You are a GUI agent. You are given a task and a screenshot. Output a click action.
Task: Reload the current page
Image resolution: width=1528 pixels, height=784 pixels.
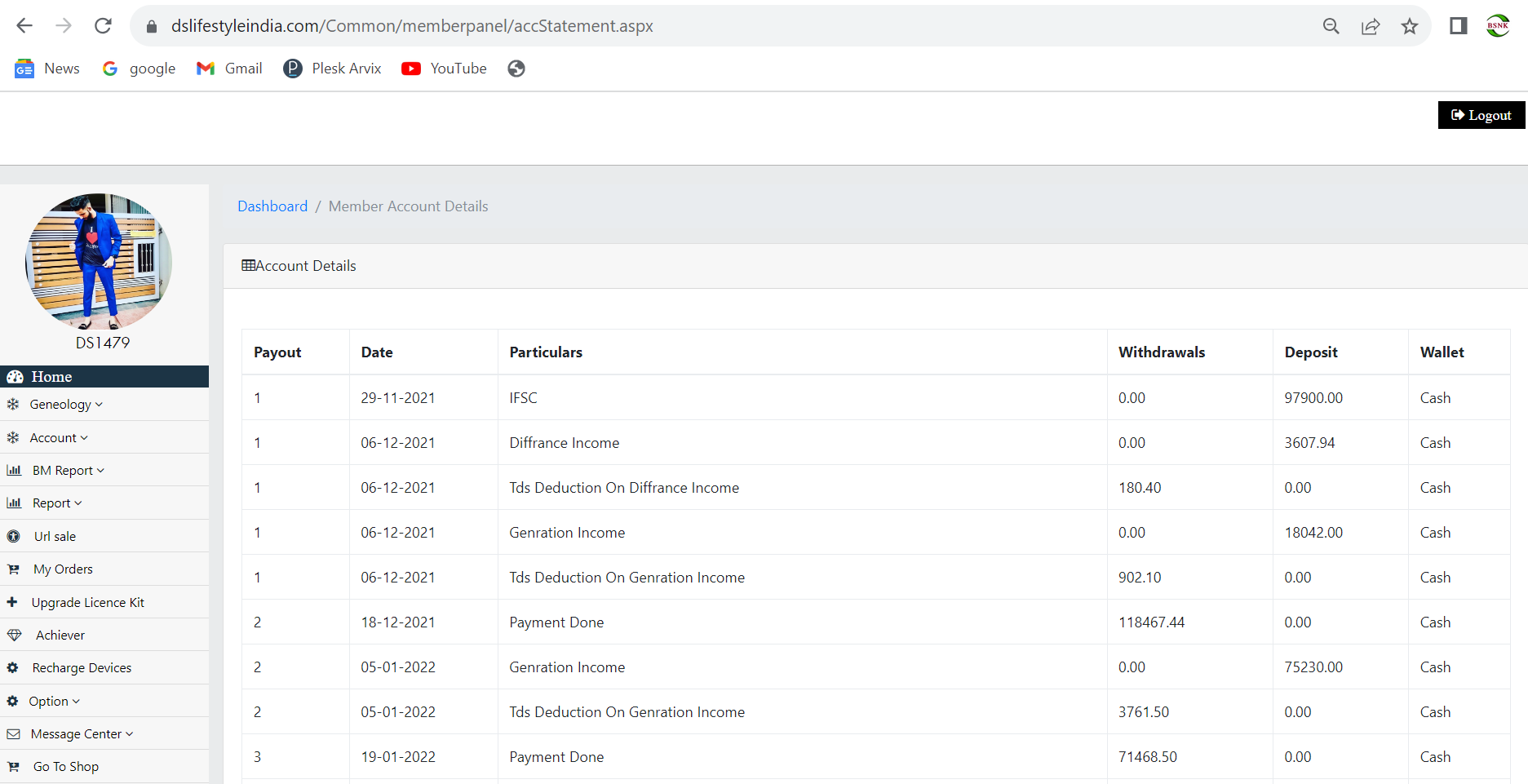(x=103, y=25)
